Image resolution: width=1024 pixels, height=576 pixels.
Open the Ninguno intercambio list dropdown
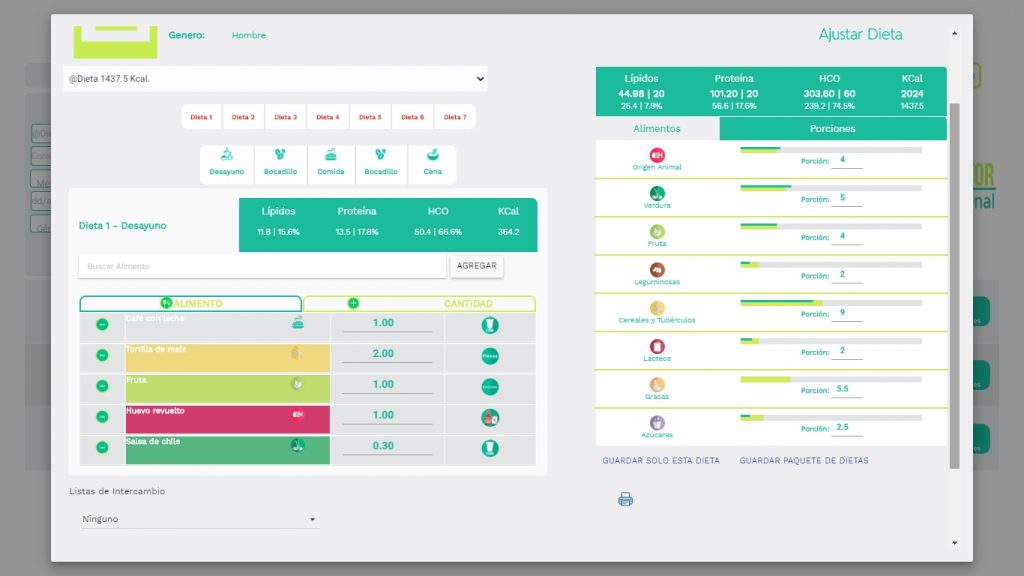pos(198,518)
